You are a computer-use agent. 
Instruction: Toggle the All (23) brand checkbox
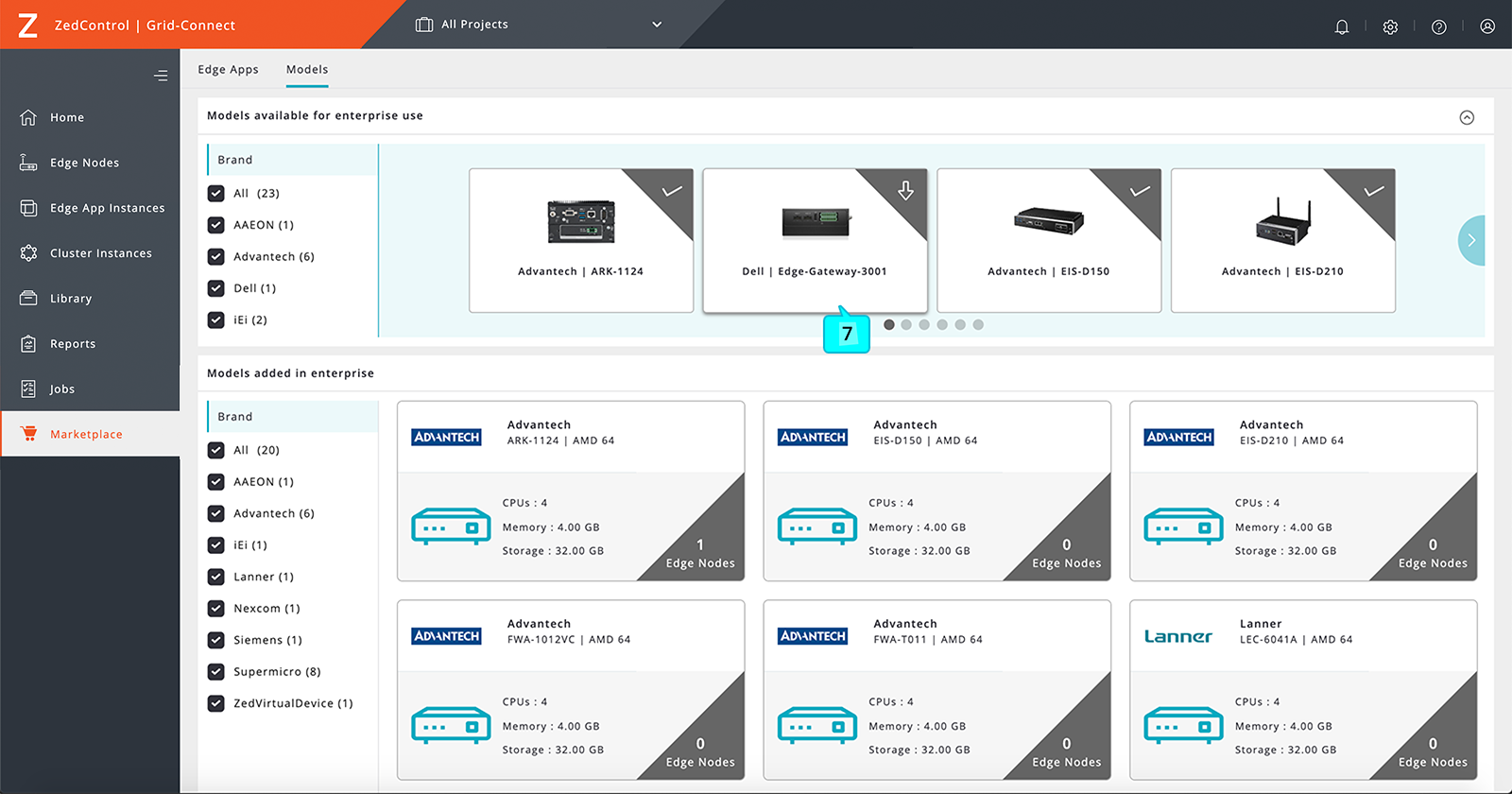(215, 193)
